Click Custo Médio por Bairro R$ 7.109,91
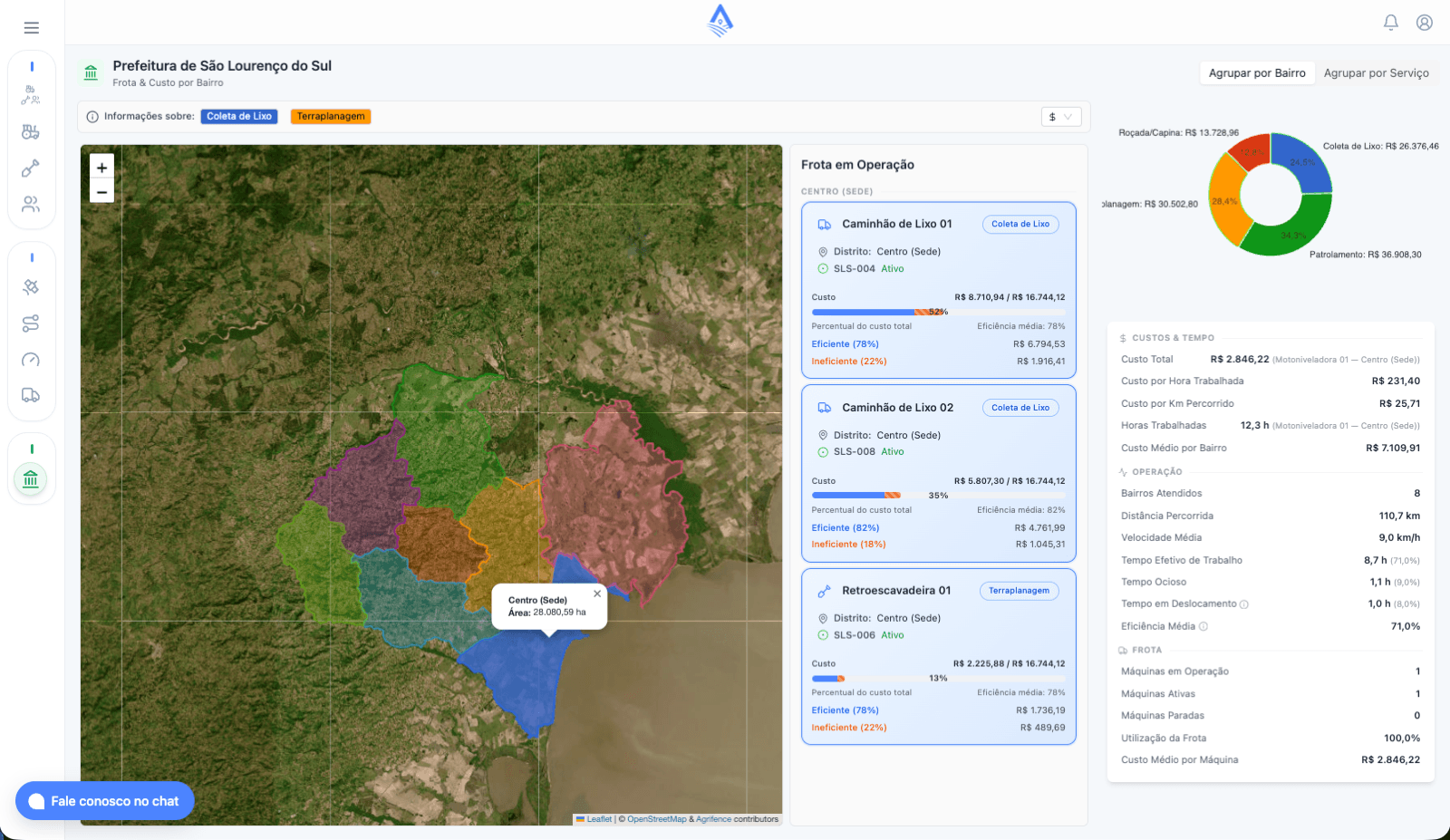 tap(1393, 449)
